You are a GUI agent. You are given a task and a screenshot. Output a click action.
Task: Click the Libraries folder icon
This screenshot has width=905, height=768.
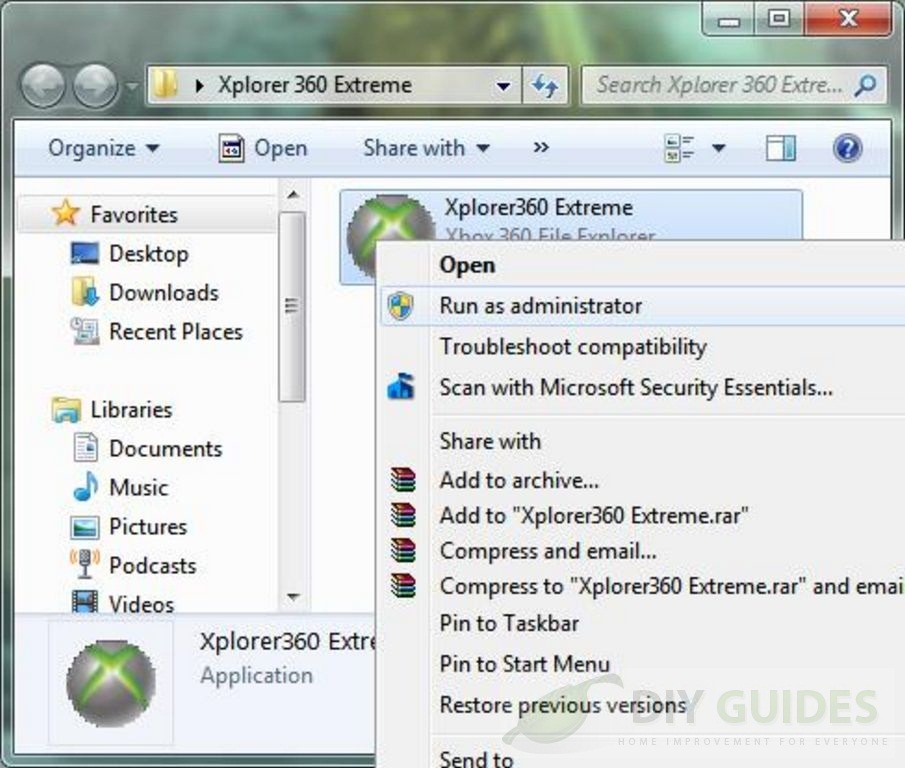click(x=66, y=410)
